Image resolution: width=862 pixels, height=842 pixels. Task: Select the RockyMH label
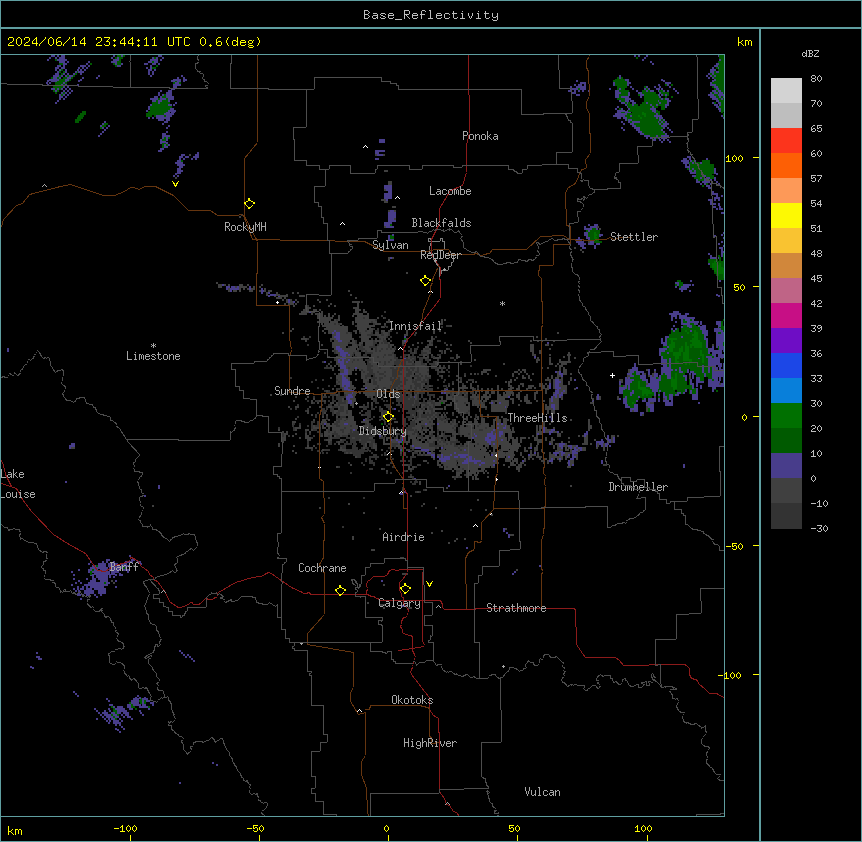point(245,227)
